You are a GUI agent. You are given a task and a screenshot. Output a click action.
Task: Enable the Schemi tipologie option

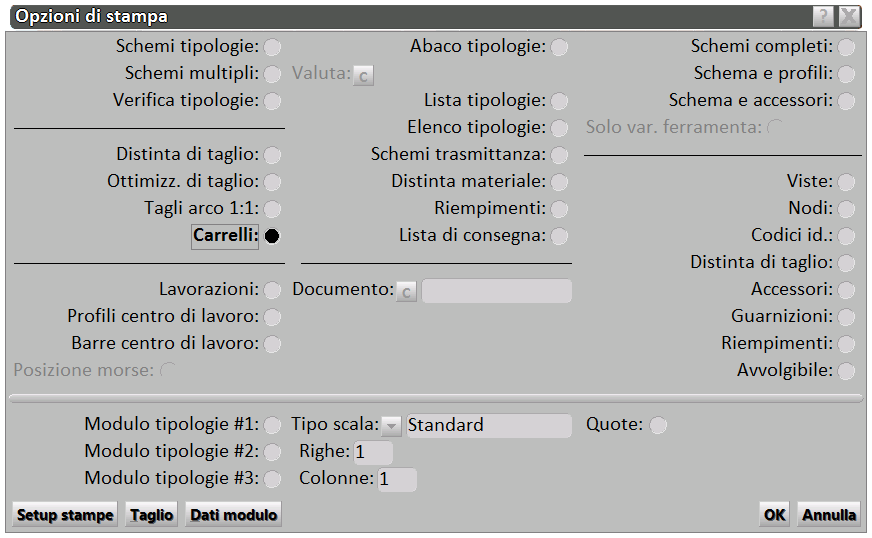272,47
